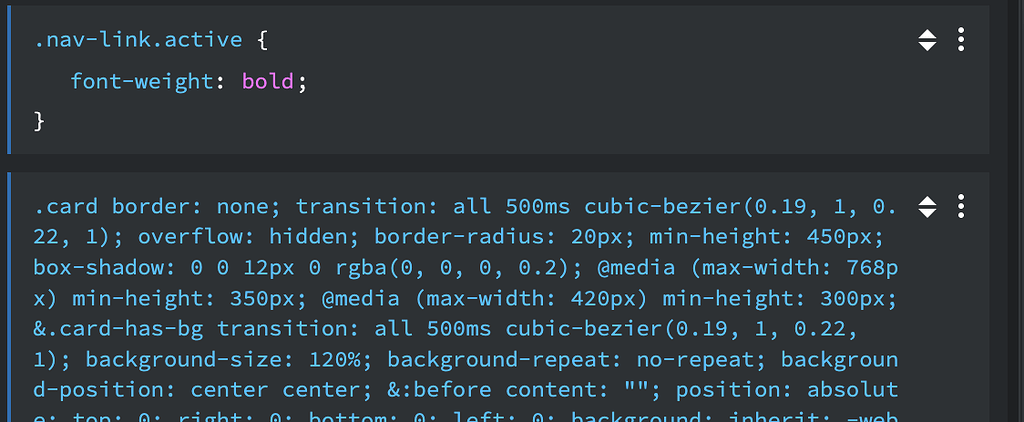
Task: Place cursor on font-weight property
Action: (144, 82)
